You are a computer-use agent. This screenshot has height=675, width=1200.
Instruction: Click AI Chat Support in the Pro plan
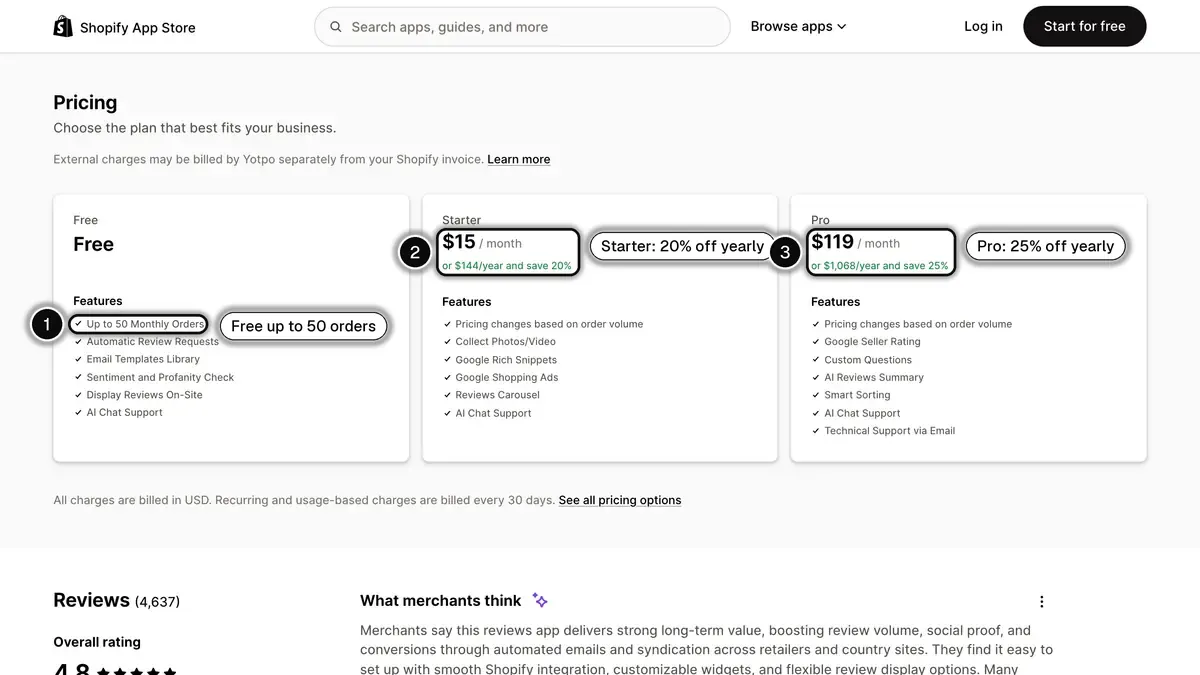coord(862,413)
